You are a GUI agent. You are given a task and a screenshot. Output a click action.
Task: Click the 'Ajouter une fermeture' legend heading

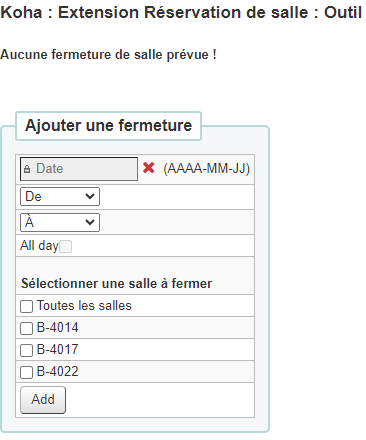(109, 126)
